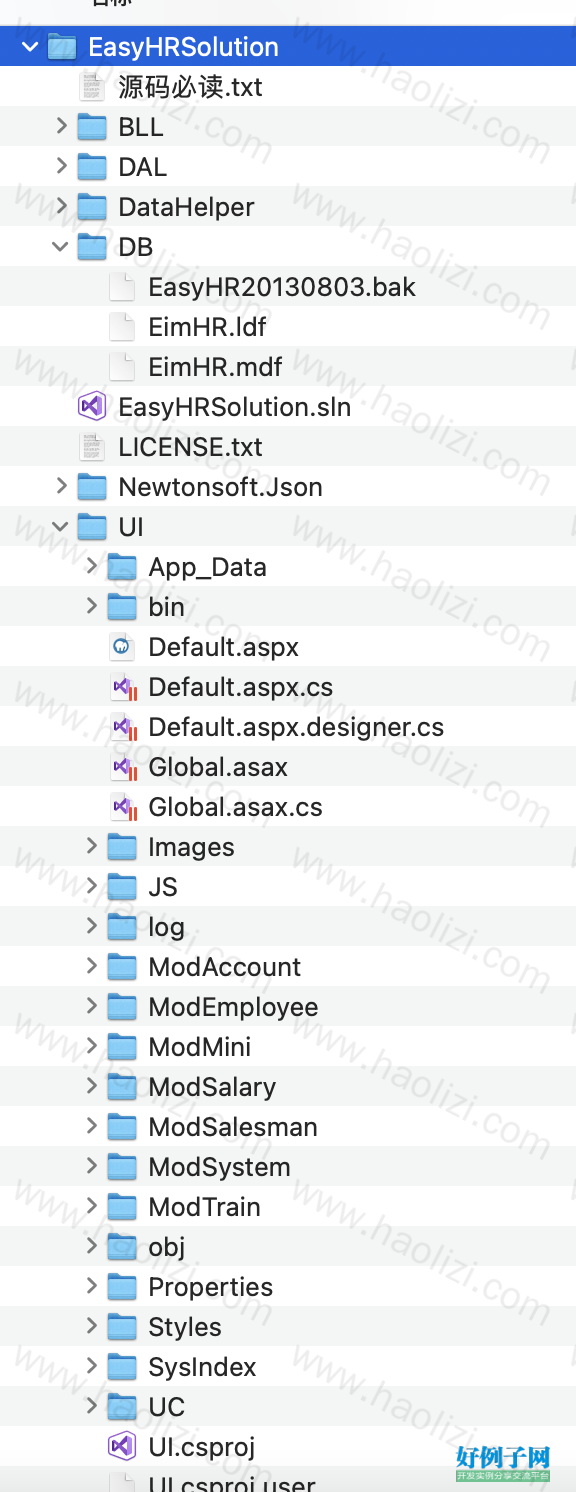
Task: Click the EasyHR20130803.bak file icon
Action: click(x=122, y=287)
